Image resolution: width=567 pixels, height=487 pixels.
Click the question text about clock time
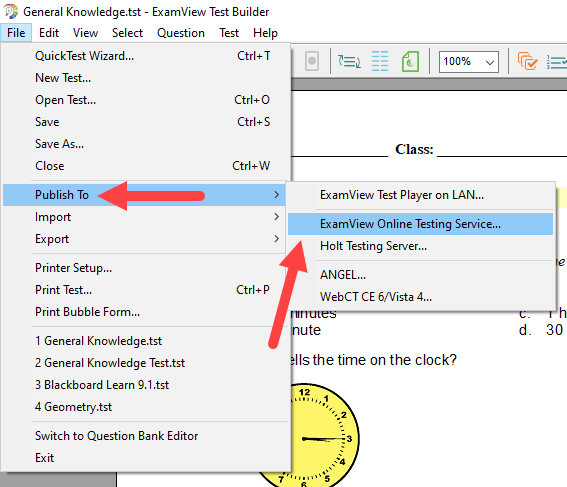click(373, 360)
